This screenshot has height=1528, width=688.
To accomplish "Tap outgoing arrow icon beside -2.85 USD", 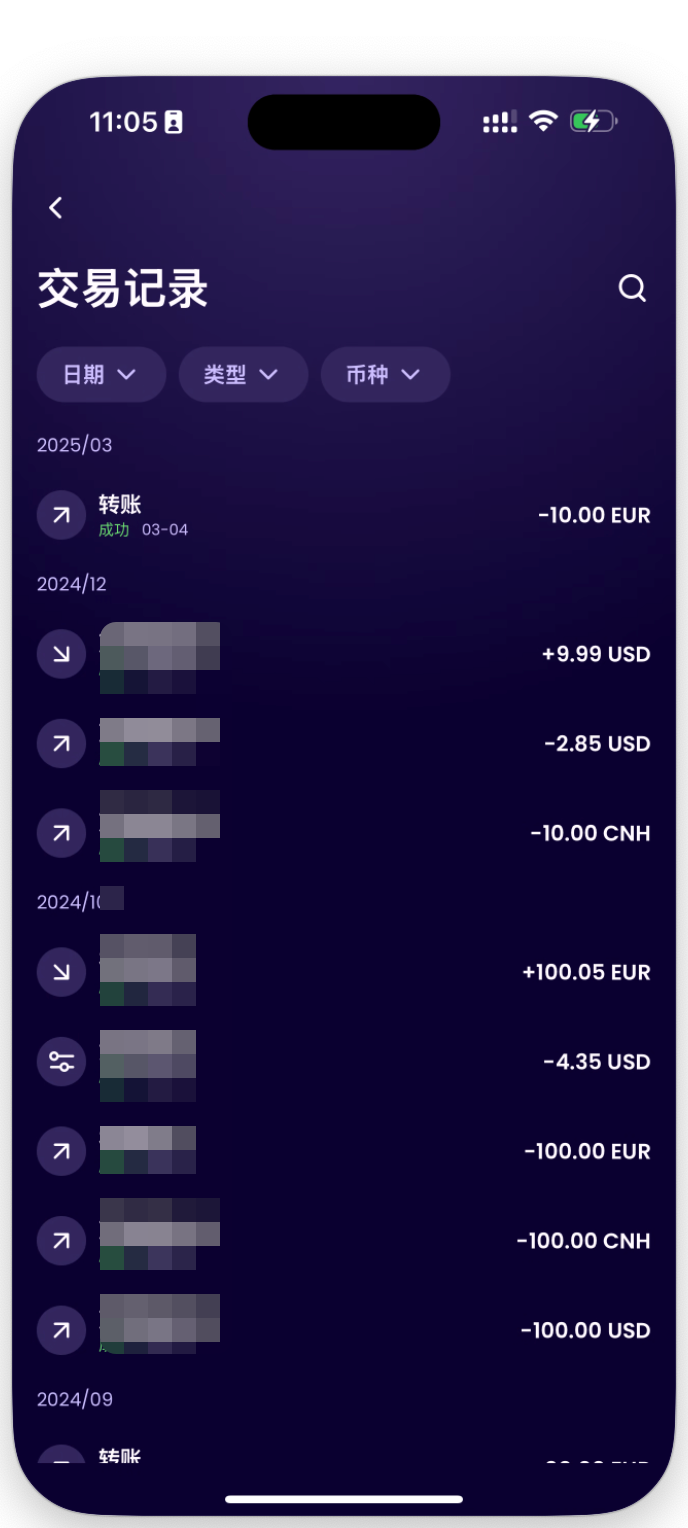I will [61, 744].
